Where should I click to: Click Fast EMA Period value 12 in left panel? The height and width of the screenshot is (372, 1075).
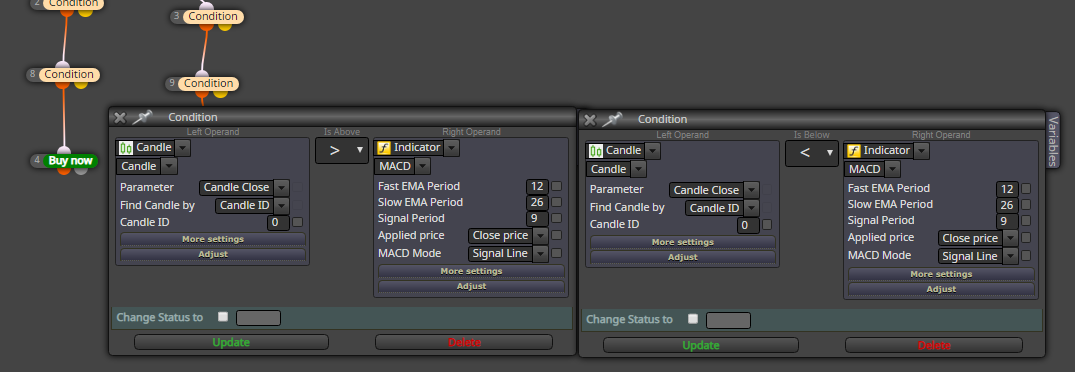[x=537, y=186]
